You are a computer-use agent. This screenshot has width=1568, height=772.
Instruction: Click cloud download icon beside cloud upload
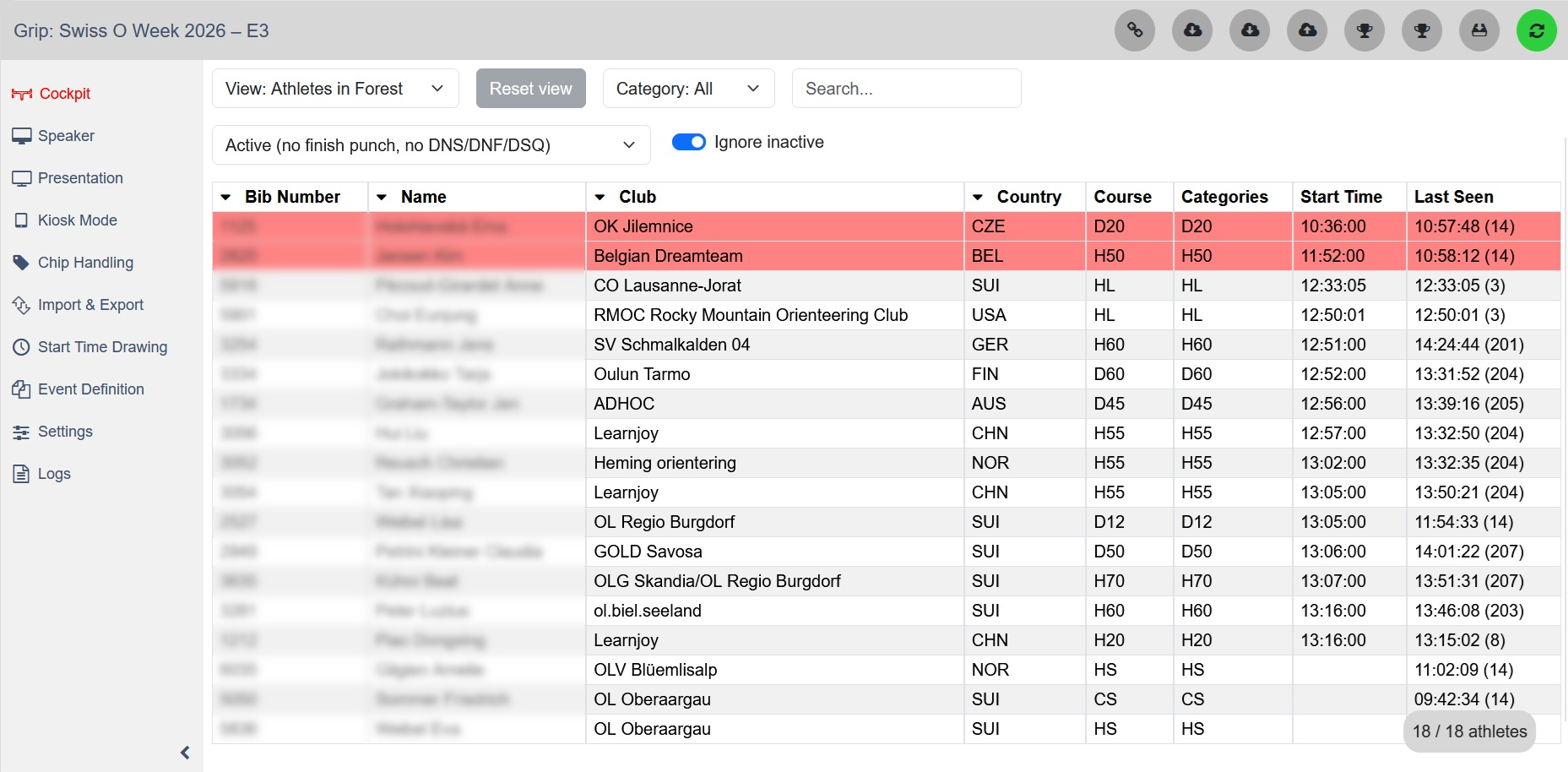pos(1250,30)
